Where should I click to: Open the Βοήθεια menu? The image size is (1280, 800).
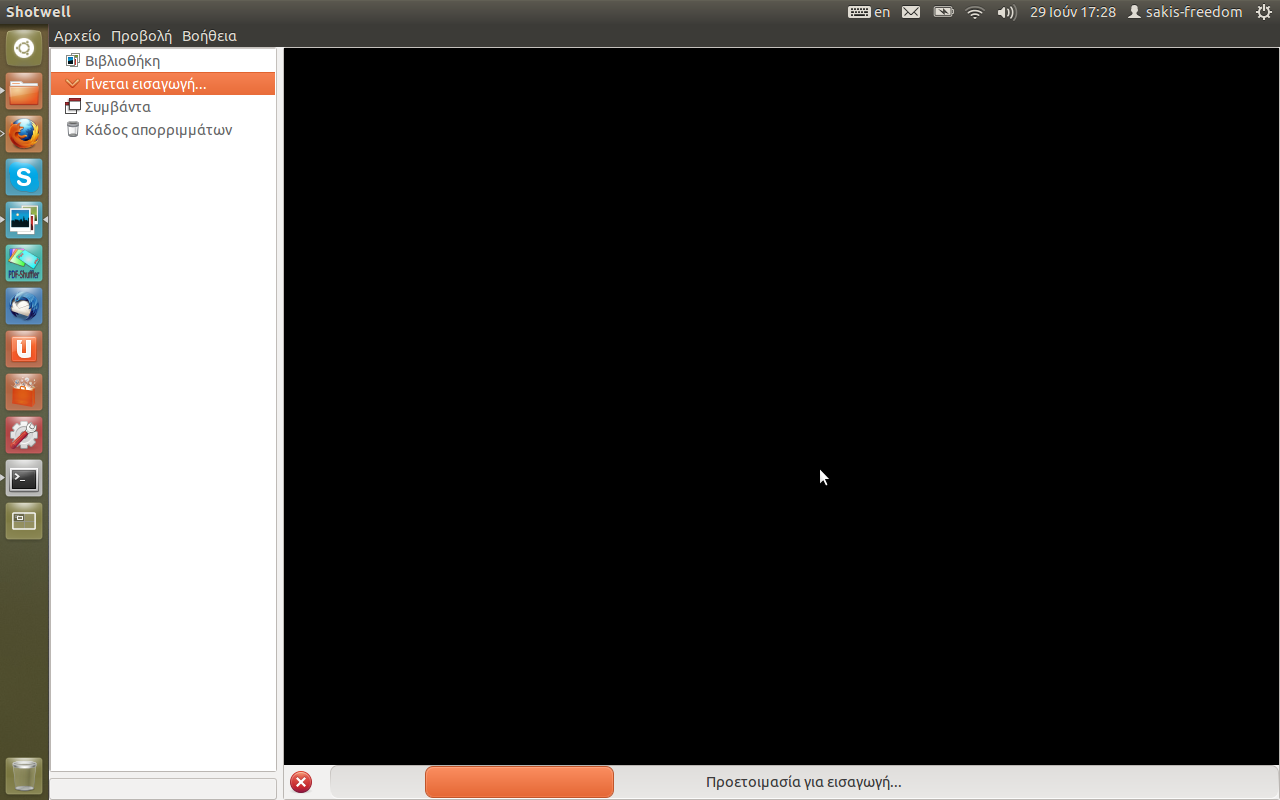[209, 36]
